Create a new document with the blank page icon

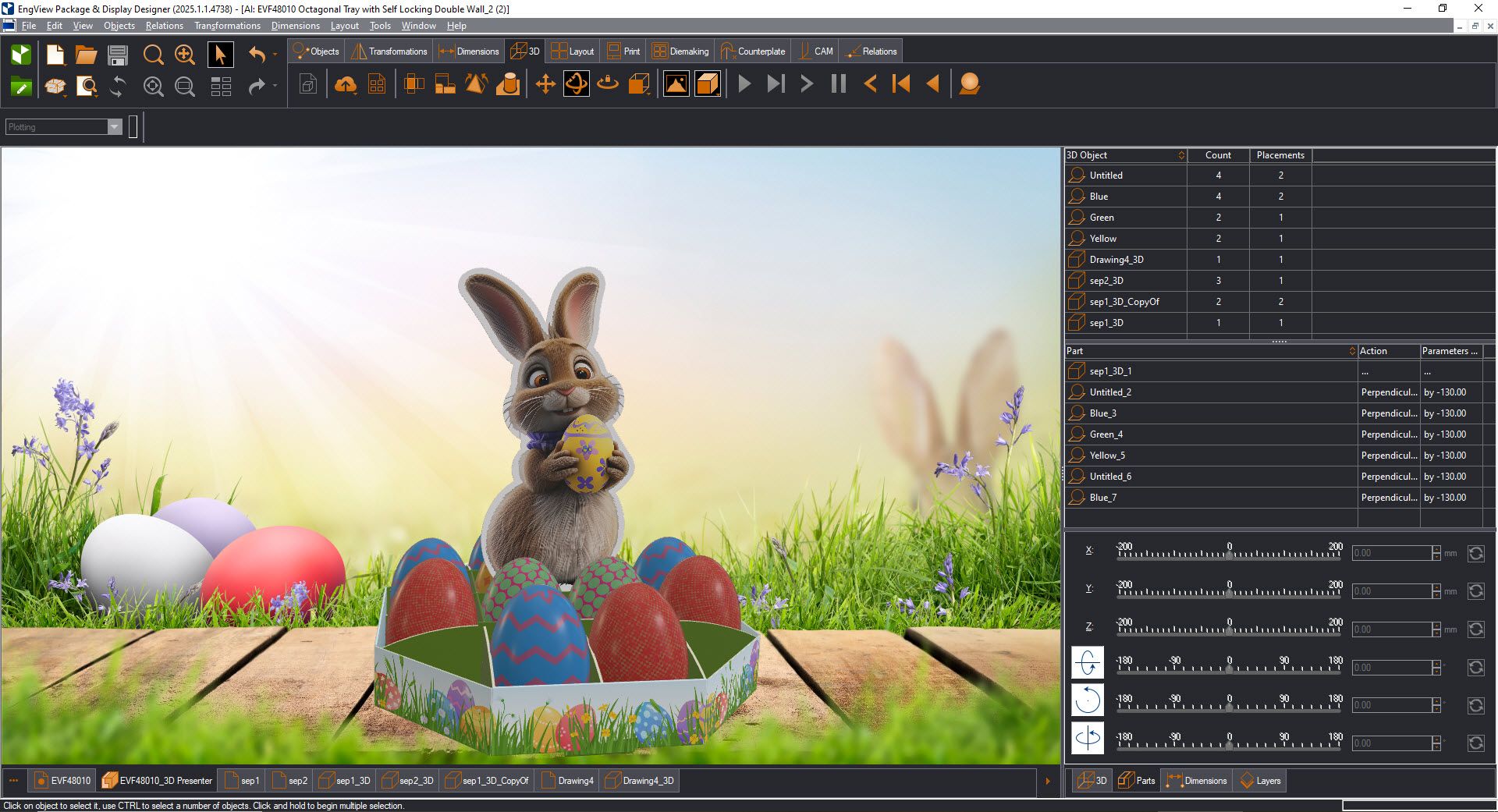[55, 55]
